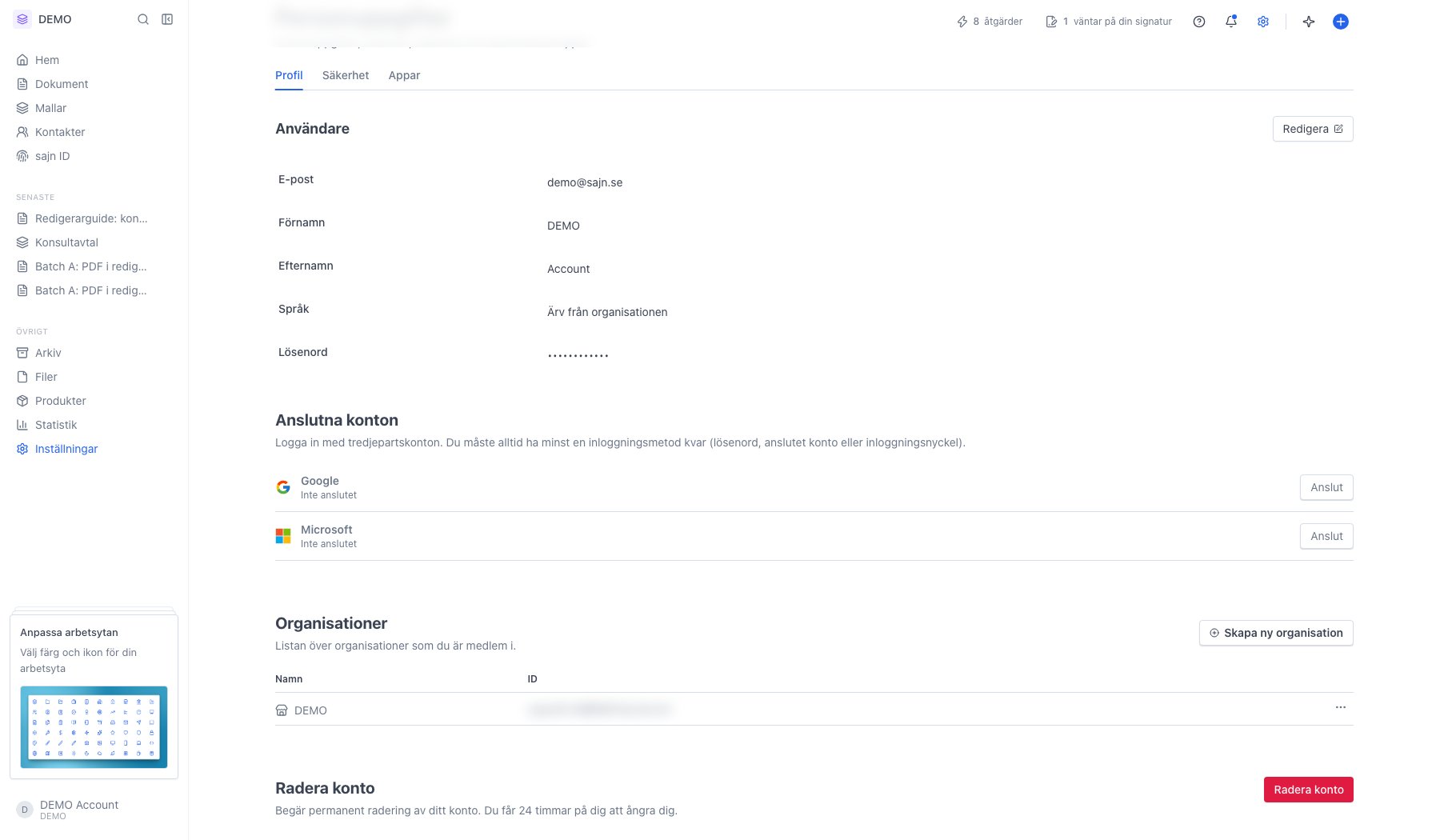The image size is (1440, 840).
Task: Click the Google logo icon
Action: [283, 487]
